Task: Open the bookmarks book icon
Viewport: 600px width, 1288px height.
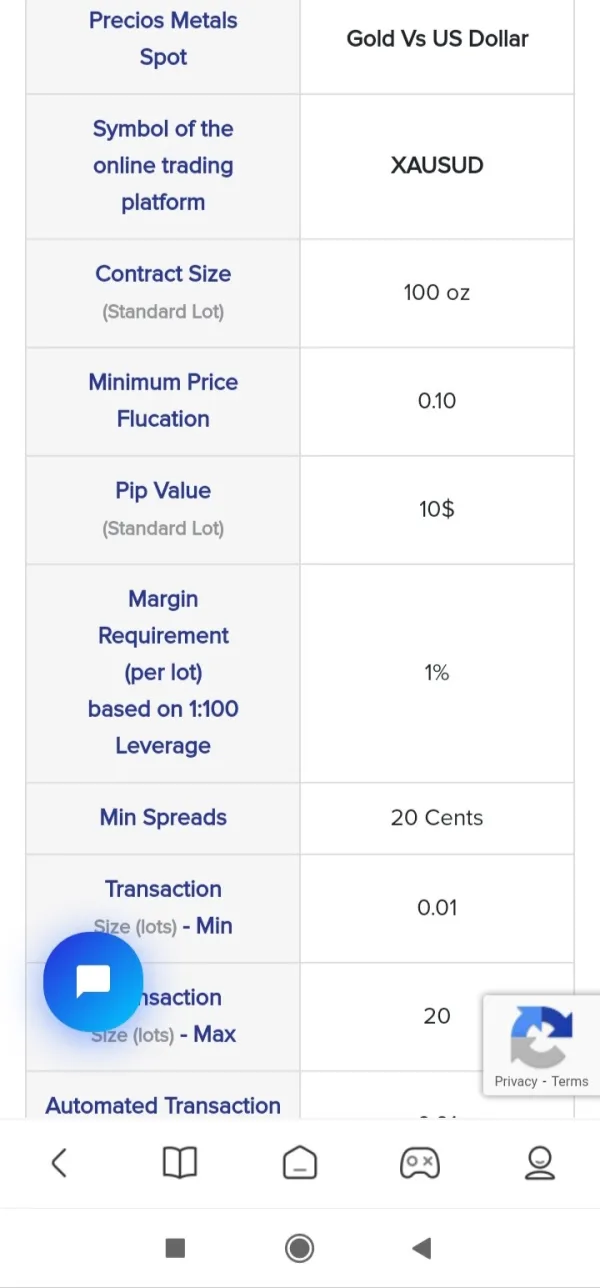Action: pos(180,1162)
